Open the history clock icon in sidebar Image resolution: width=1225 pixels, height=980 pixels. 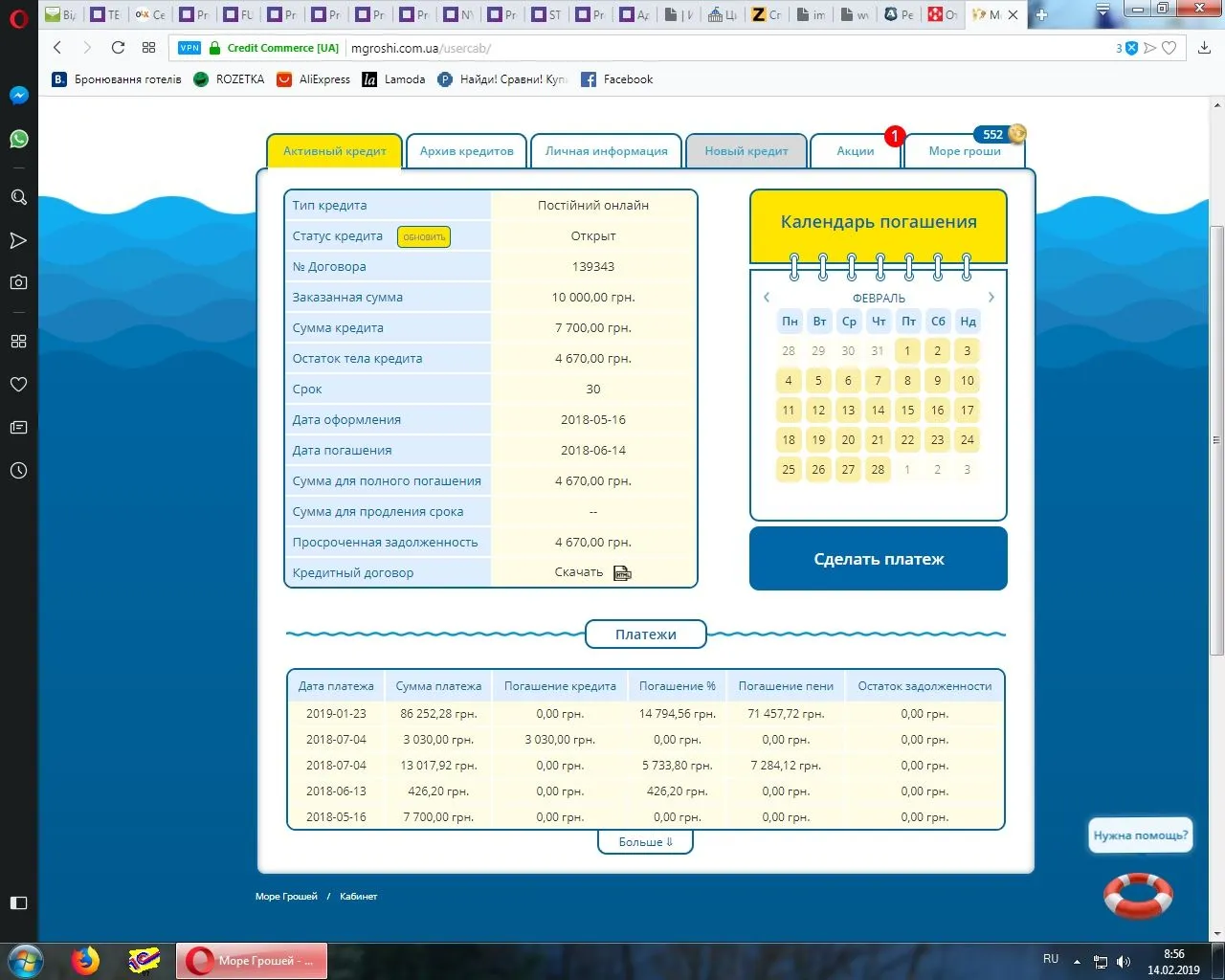(18, 470)
